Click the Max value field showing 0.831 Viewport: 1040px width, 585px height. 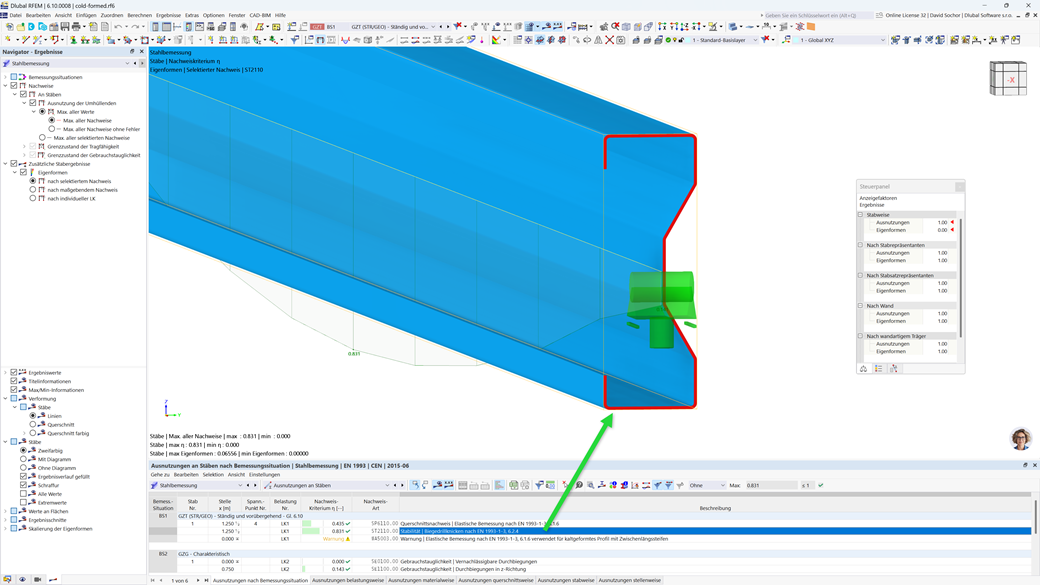coord(771,486)
